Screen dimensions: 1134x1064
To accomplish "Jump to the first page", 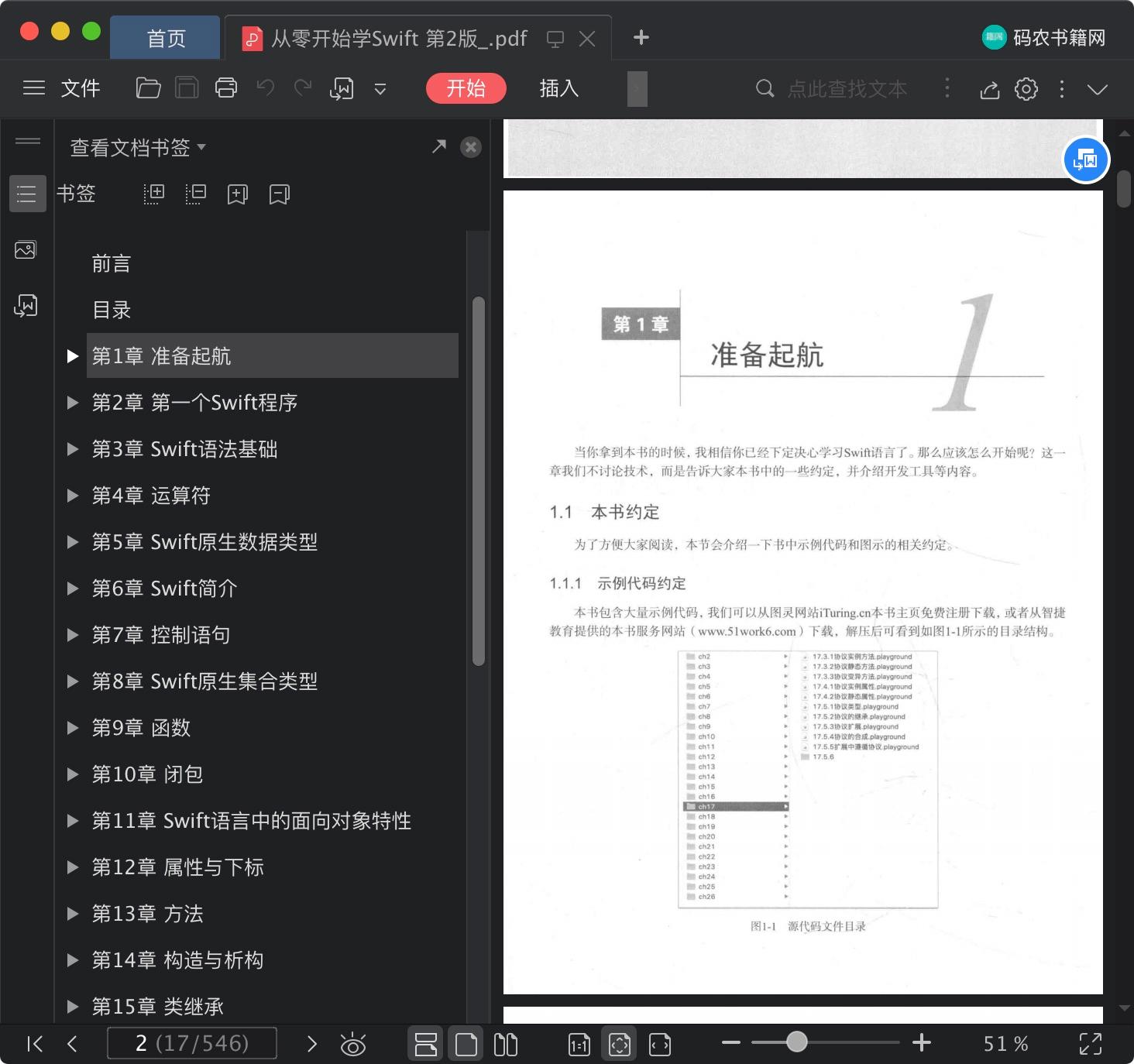I will coord(35,1044).
